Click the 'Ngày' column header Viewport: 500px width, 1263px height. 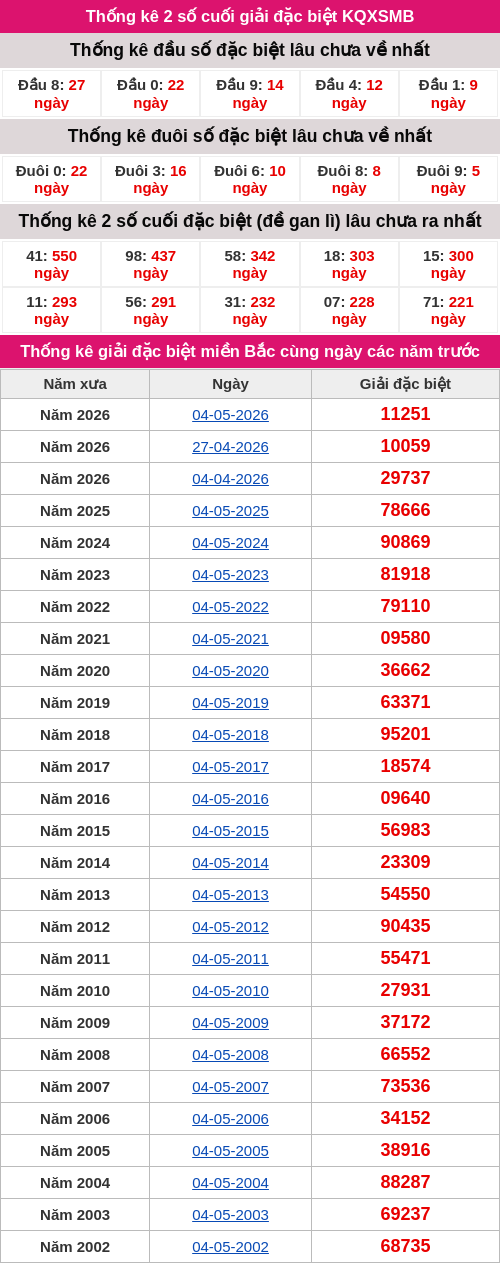click(230, 384)
